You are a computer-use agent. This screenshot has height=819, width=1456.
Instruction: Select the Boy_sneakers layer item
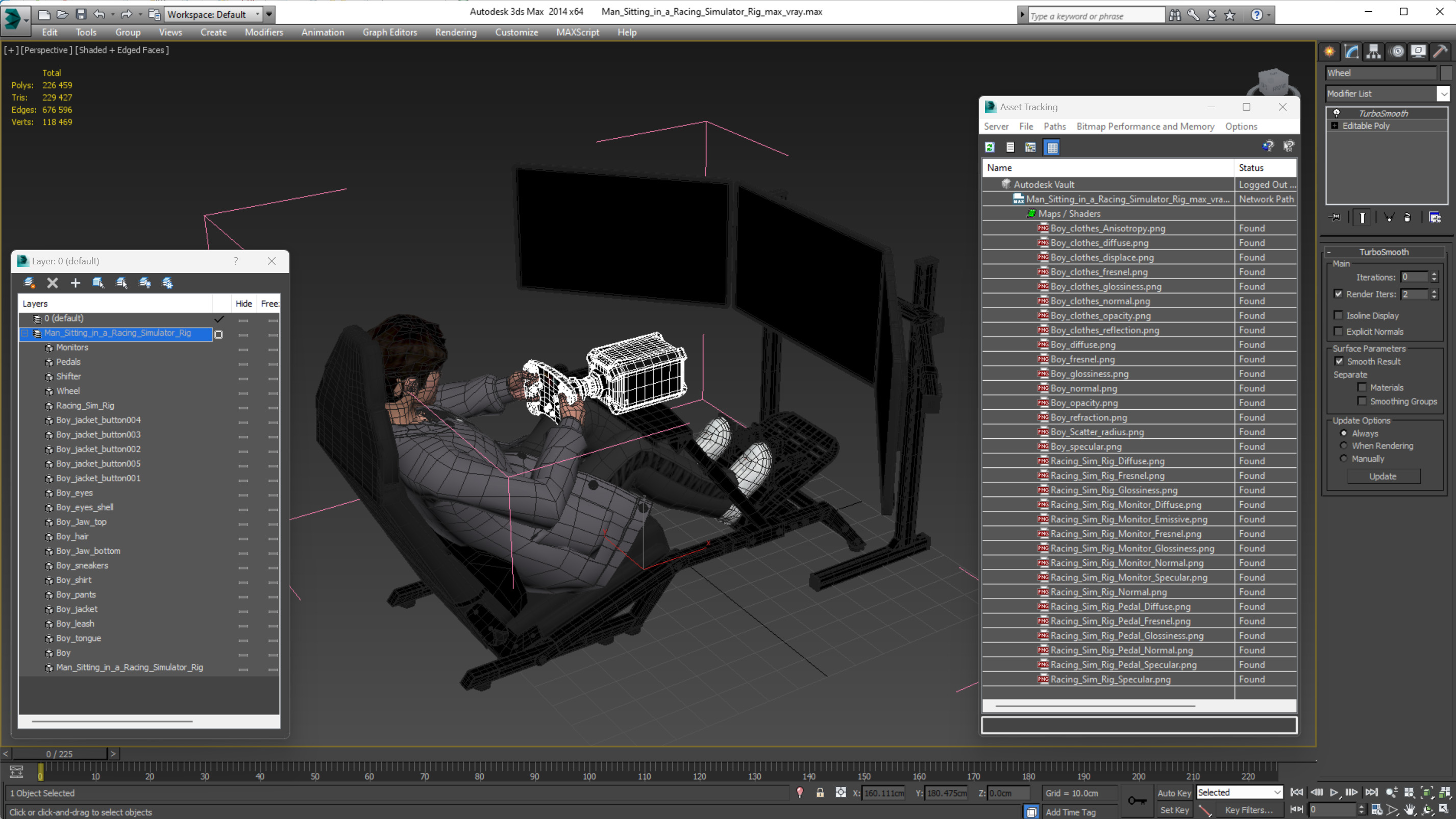(82, 565)
